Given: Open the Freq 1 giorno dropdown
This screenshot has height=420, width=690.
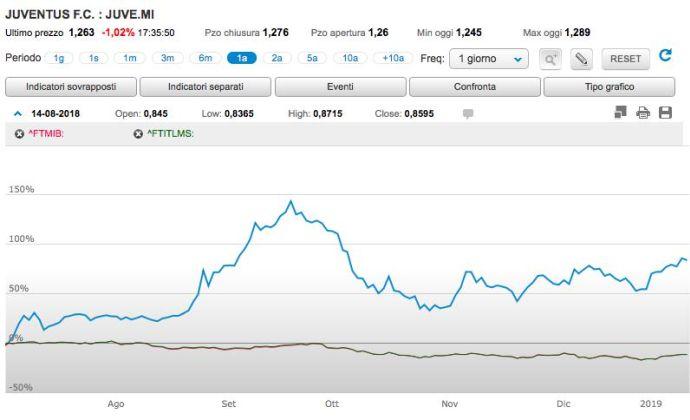Looking at the screenshot, I should point(488,59).
